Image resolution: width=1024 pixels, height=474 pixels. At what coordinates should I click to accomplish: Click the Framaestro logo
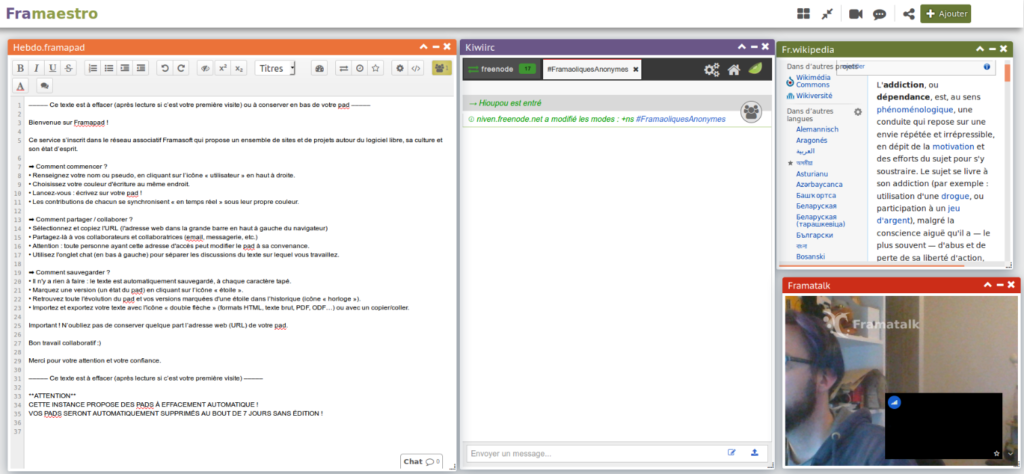[x=52, y=13]
